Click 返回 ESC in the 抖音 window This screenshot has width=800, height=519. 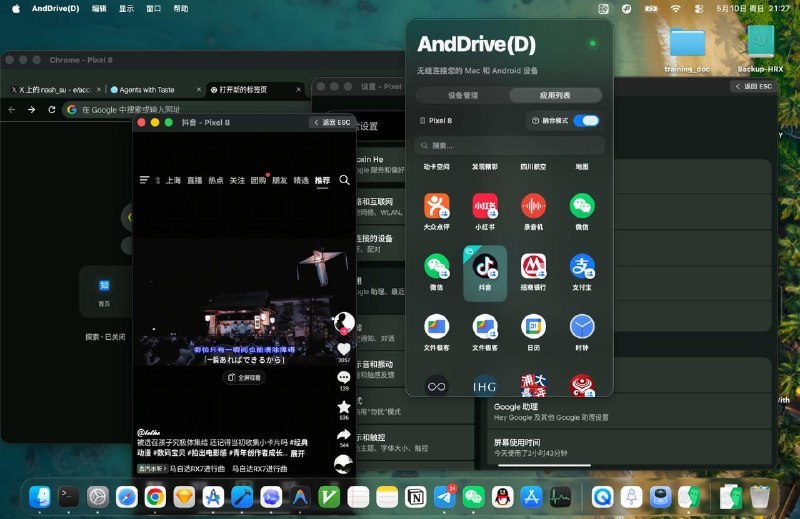pyautogui.click(x=332, y=122)
